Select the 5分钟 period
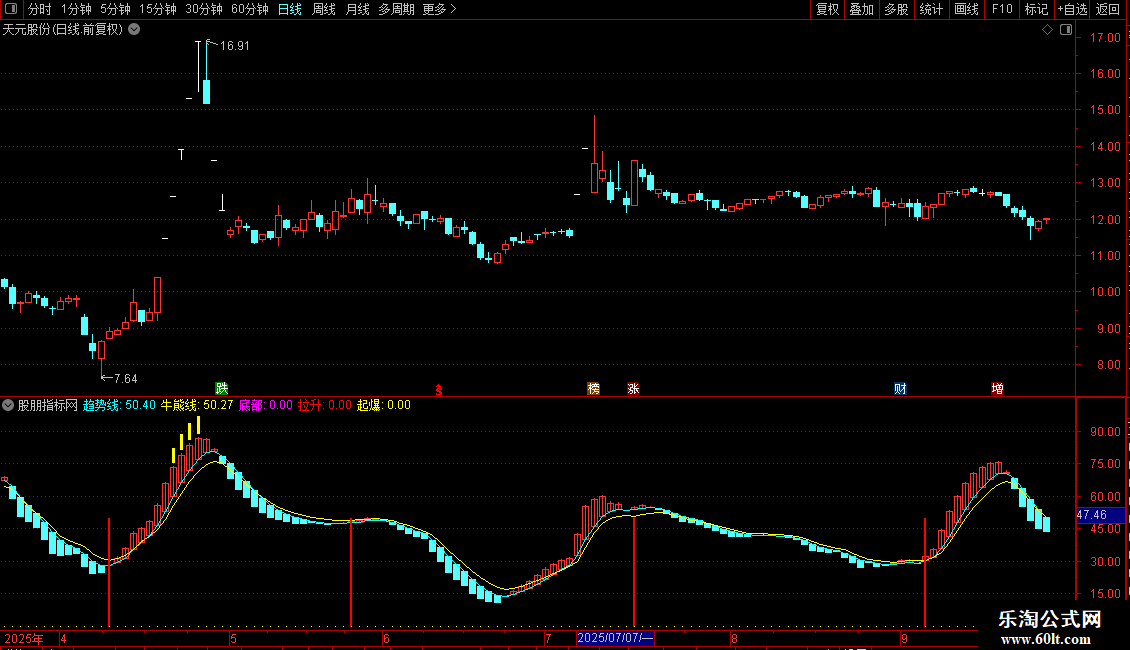The image size is (1130, 650). (115, 9)
